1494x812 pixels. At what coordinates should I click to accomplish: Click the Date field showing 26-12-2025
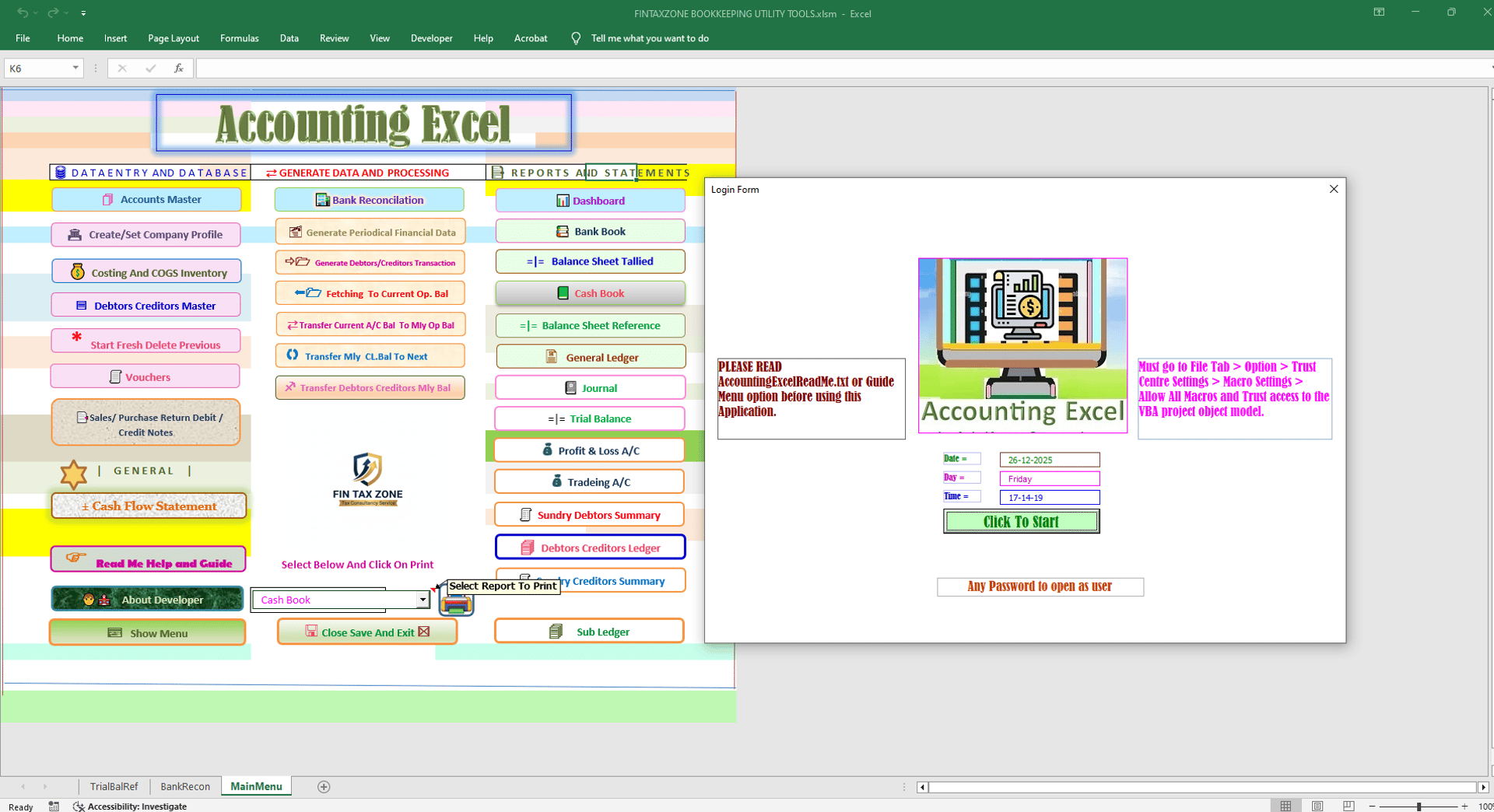(x=1050, y=460)
